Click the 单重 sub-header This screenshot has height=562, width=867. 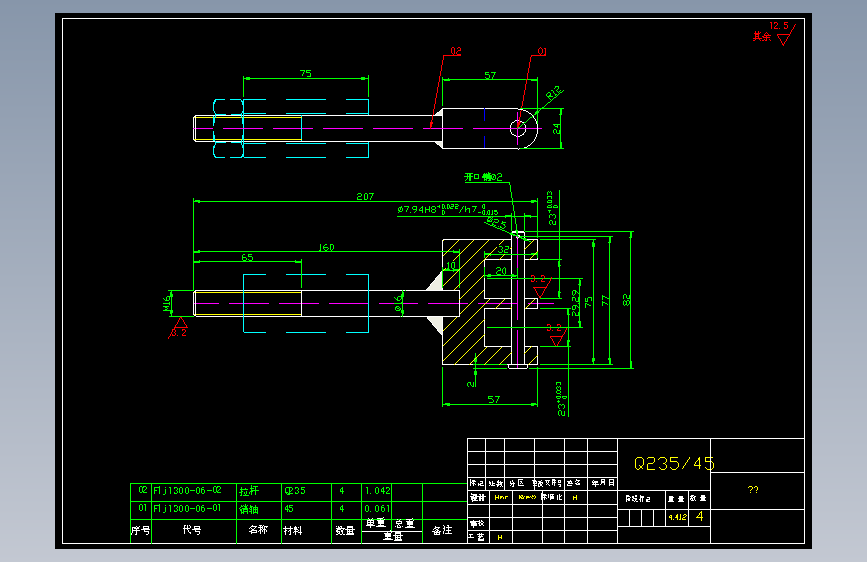coord(375,523)
